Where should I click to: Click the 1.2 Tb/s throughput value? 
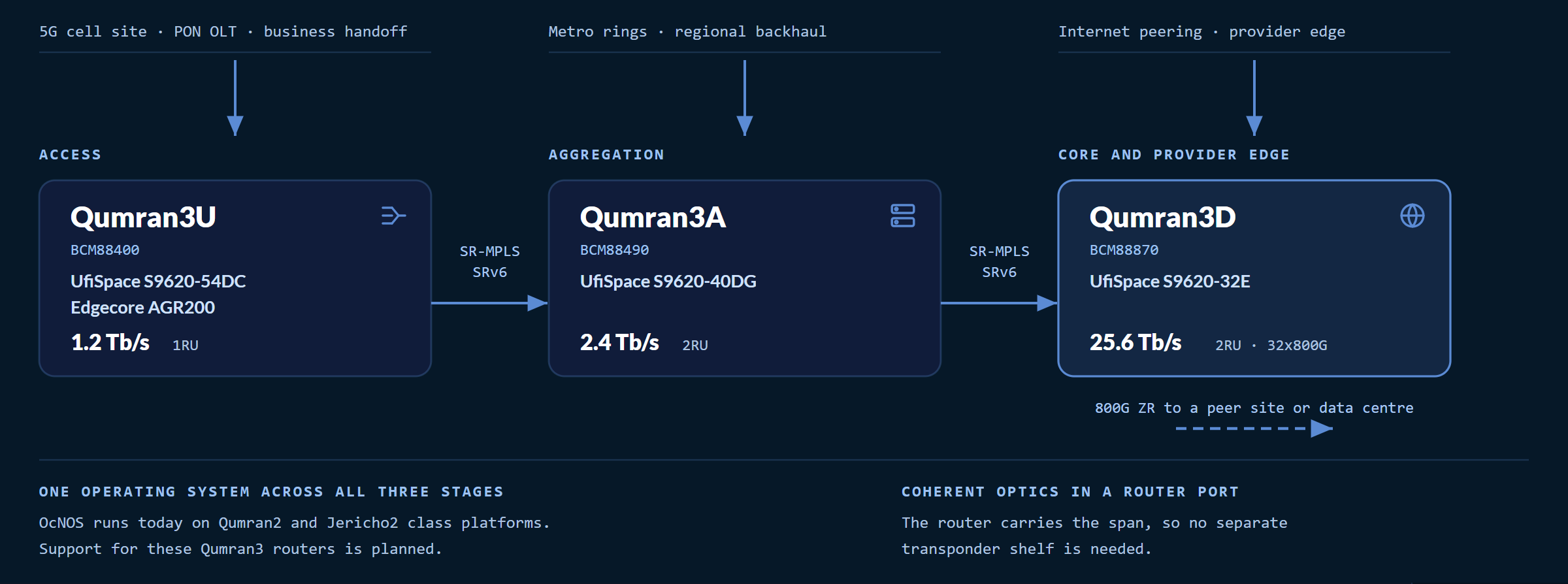pyautogui.click(x=110, y=342)
